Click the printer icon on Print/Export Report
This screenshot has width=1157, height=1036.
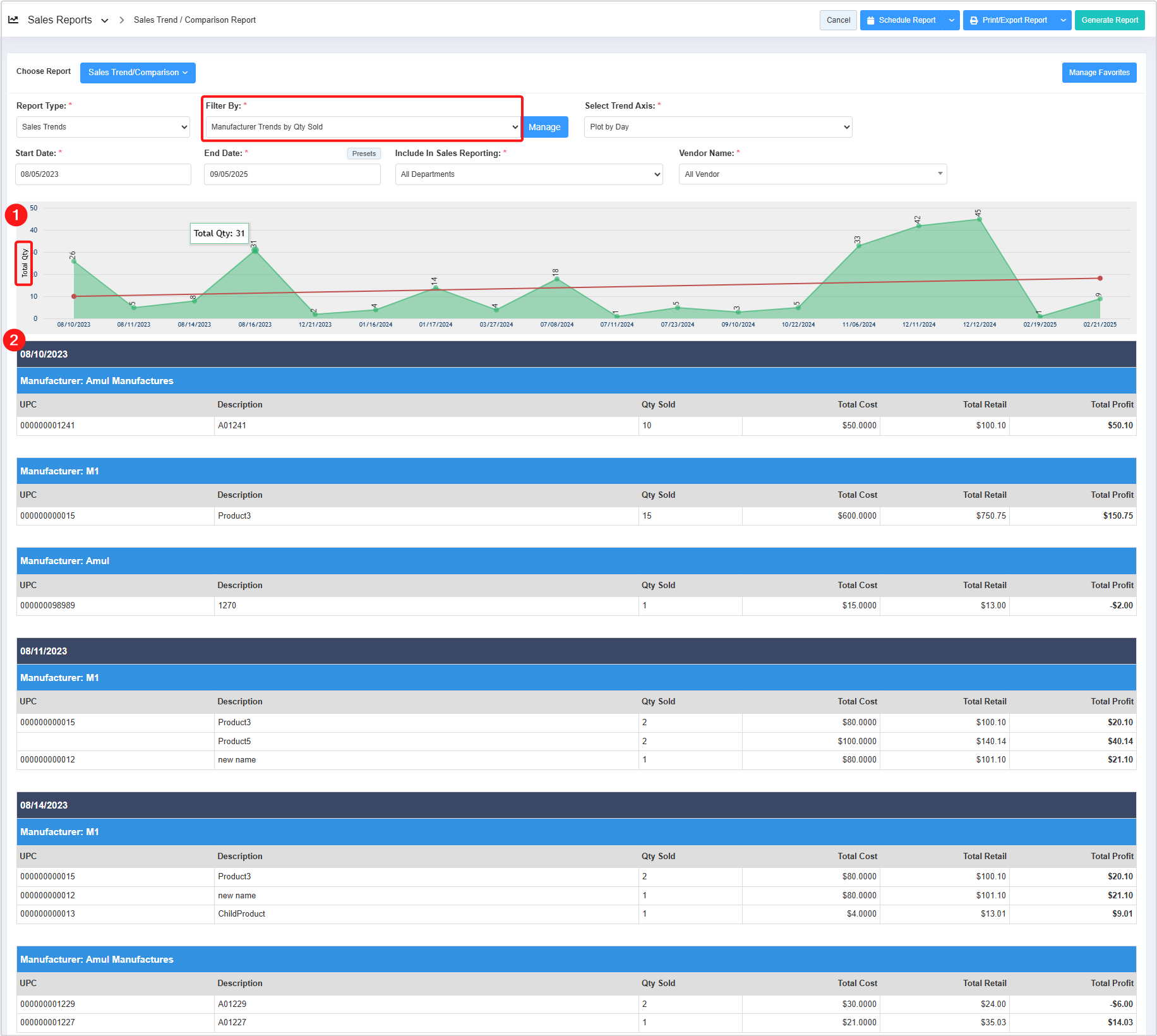[x=974, y=20]
